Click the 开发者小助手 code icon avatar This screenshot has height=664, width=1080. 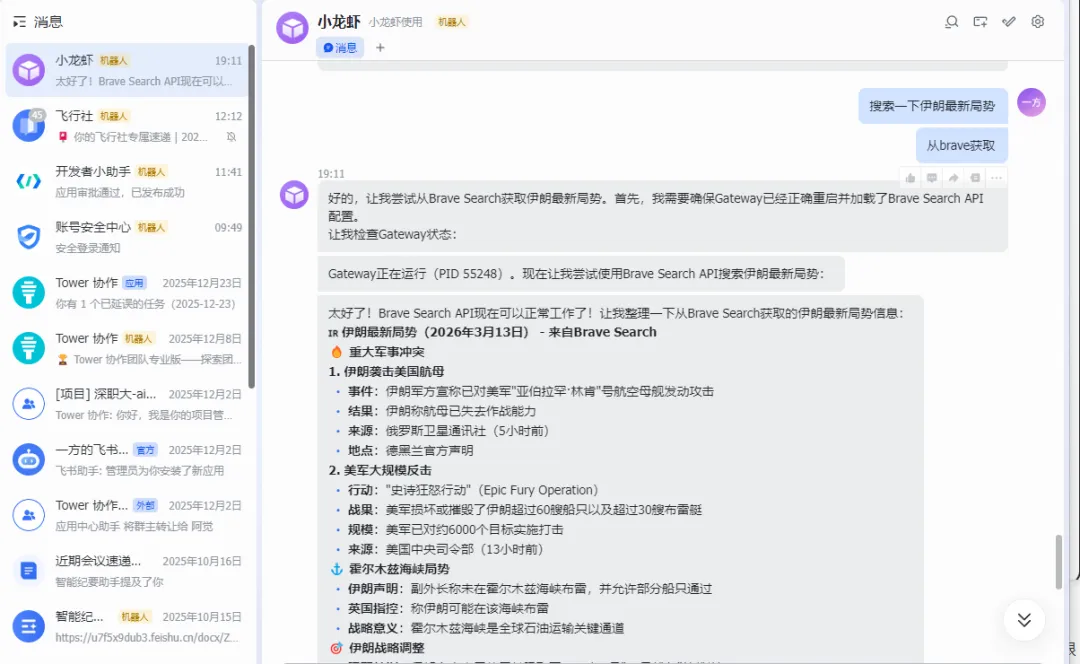click(29, 181)
